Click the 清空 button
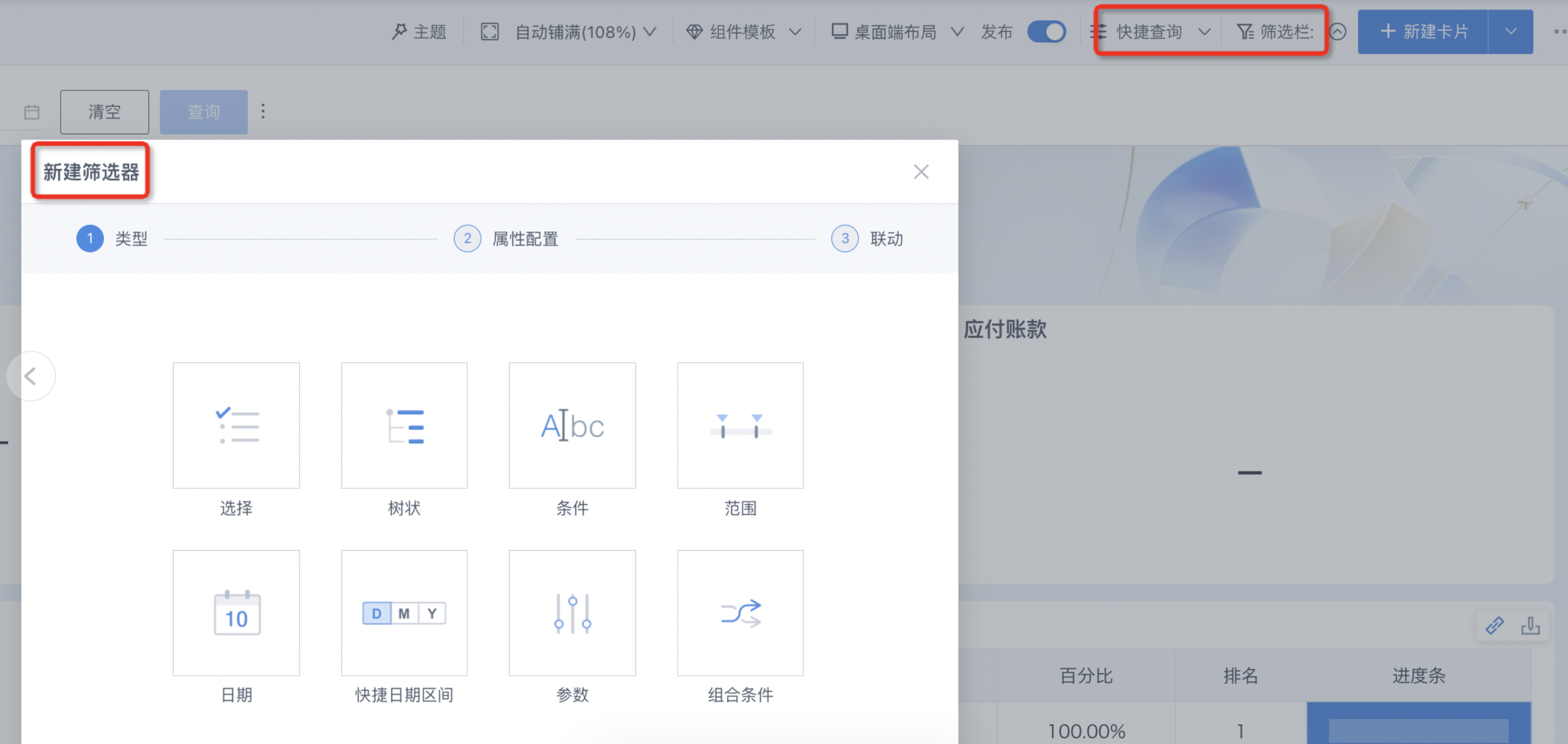 [104, 112]
